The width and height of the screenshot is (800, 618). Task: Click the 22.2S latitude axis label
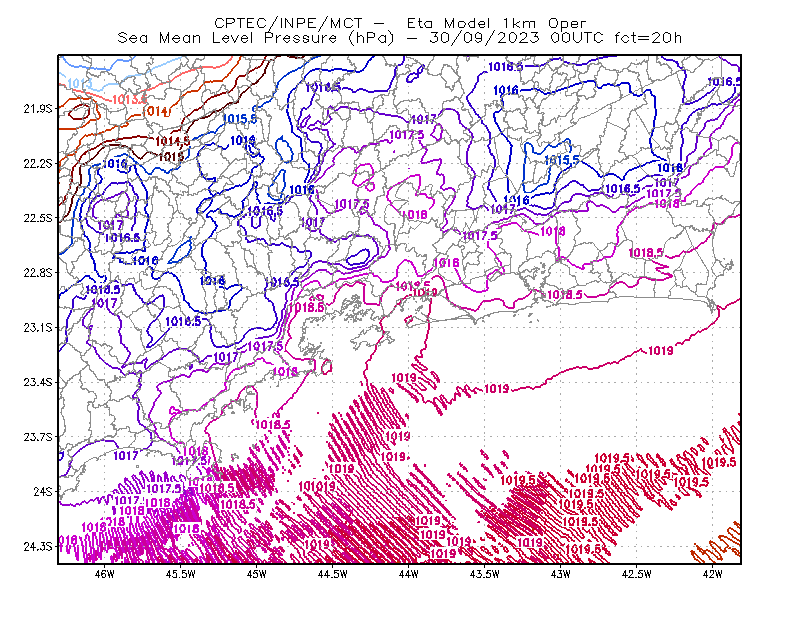tap(38, 163)
